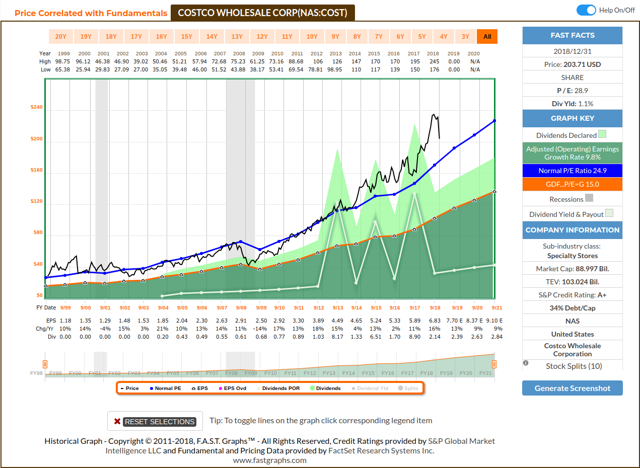Click Market Cap: 88.997 Bil. text
Image resolution: width=640 pixels, height=468 pixels.
pyautogui.click(x=572, y=269)
